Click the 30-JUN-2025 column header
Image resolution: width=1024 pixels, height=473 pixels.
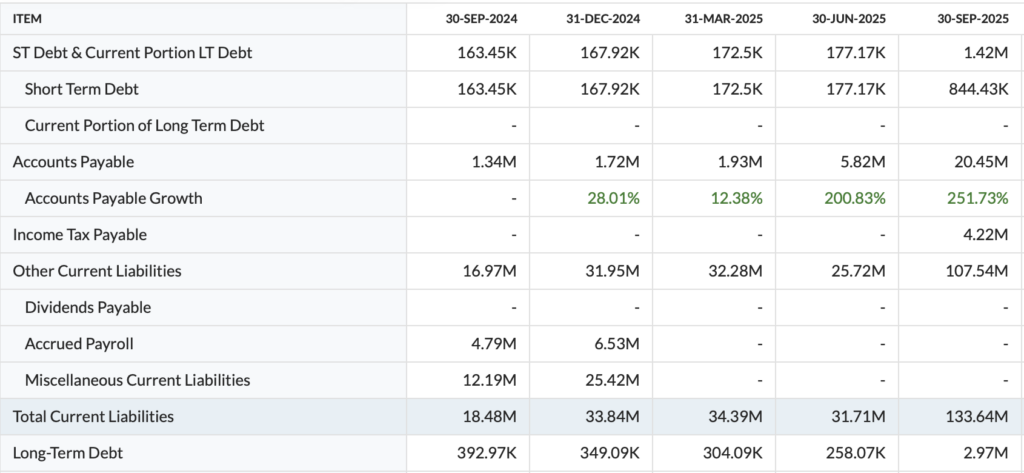click(x=849, y=18)
